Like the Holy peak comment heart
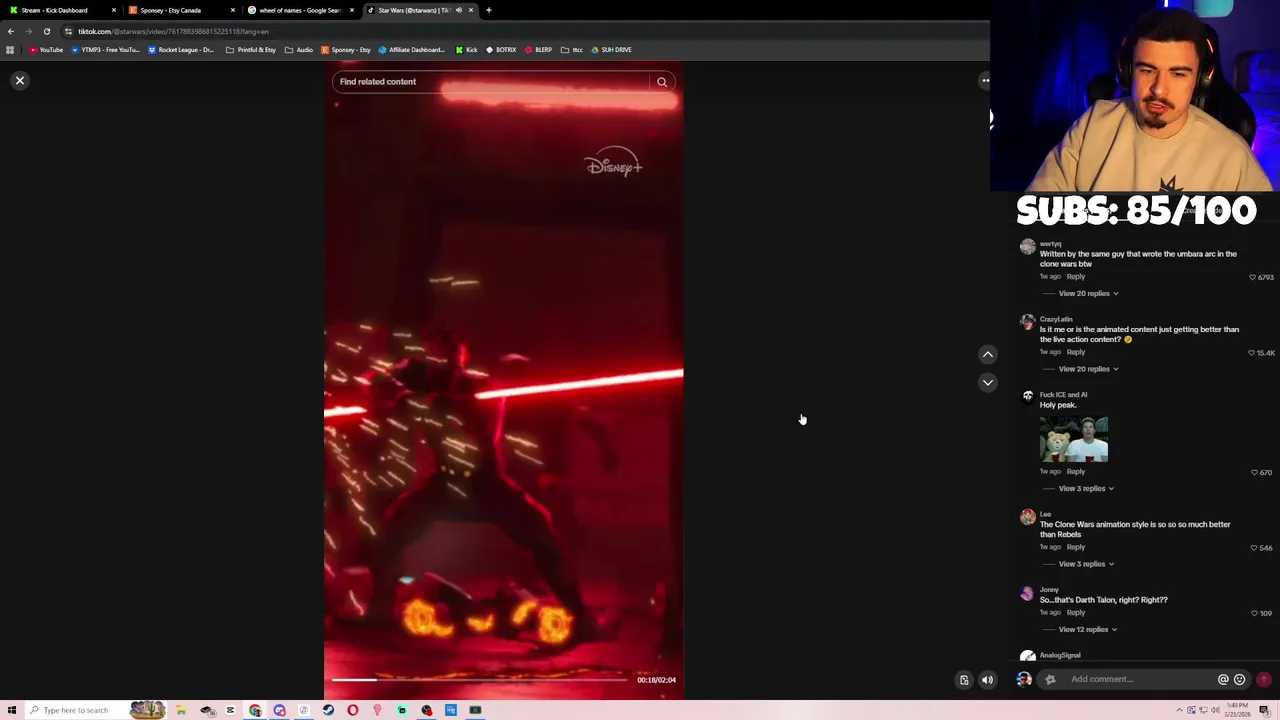The image size is (1280, 720). tap(1254, 472)
